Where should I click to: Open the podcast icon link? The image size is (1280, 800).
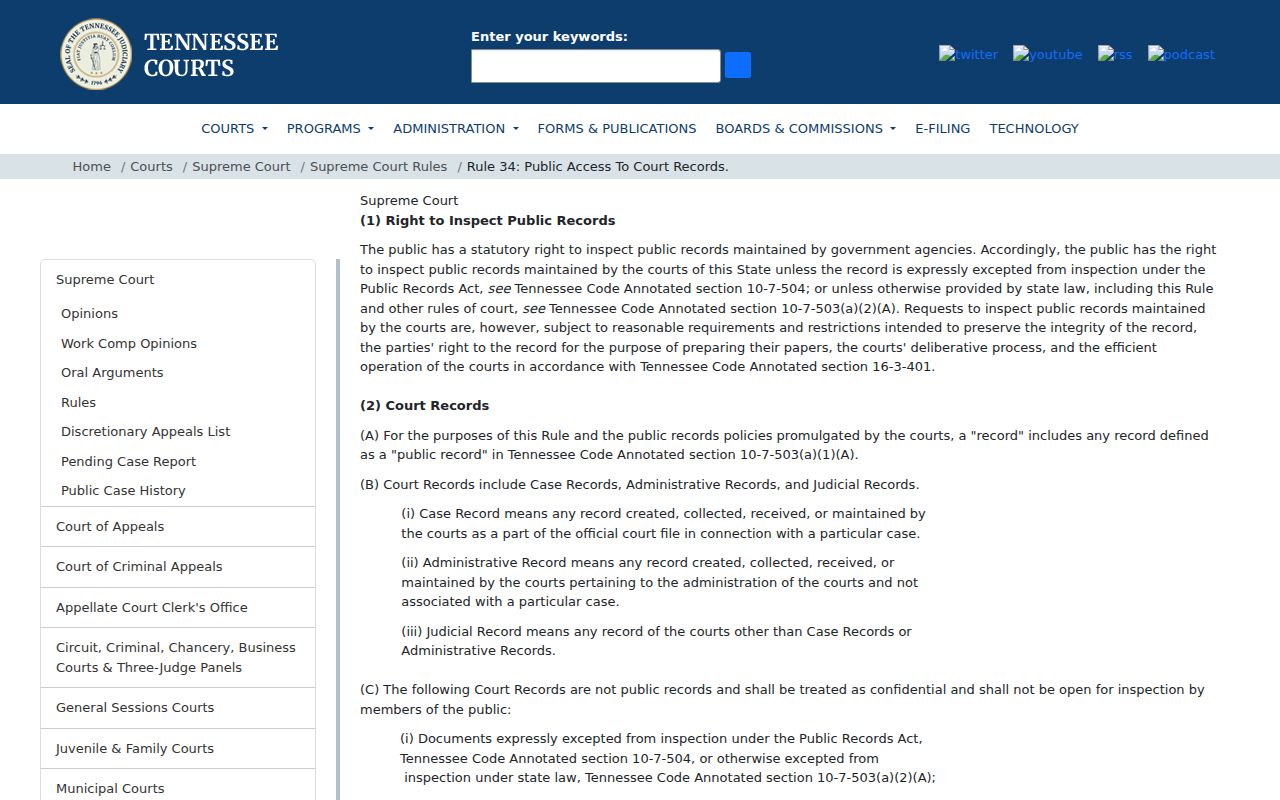point(1181,54)
